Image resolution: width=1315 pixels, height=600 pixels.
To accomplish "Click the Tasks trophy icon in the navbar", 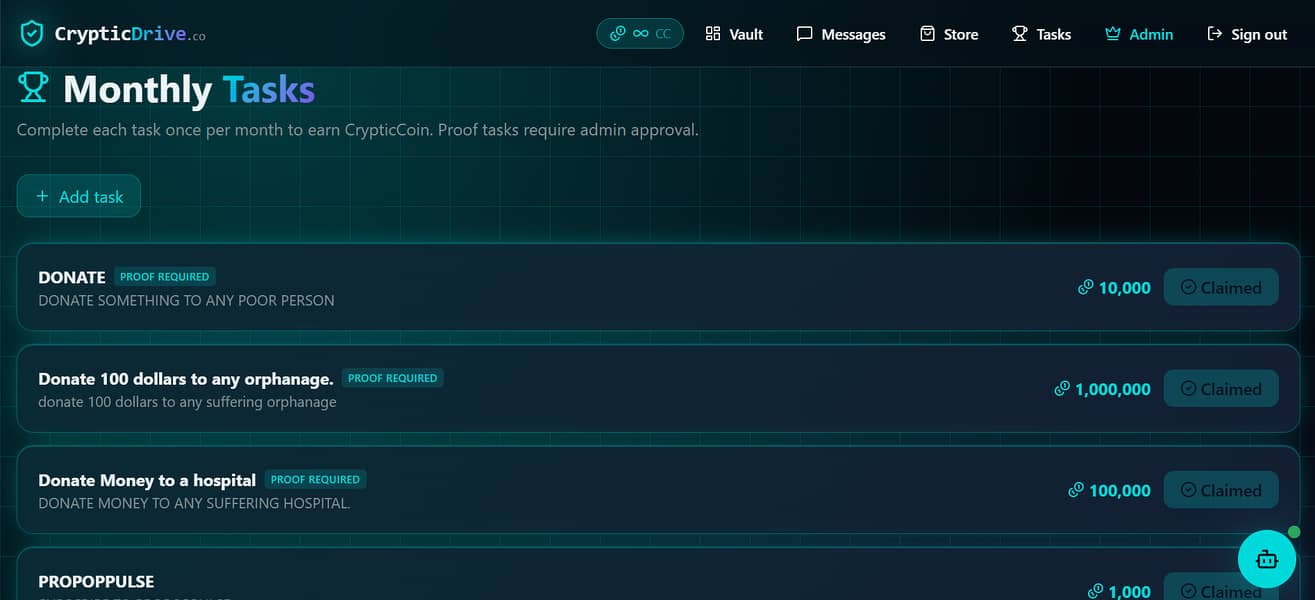I will pos(1019,34).
